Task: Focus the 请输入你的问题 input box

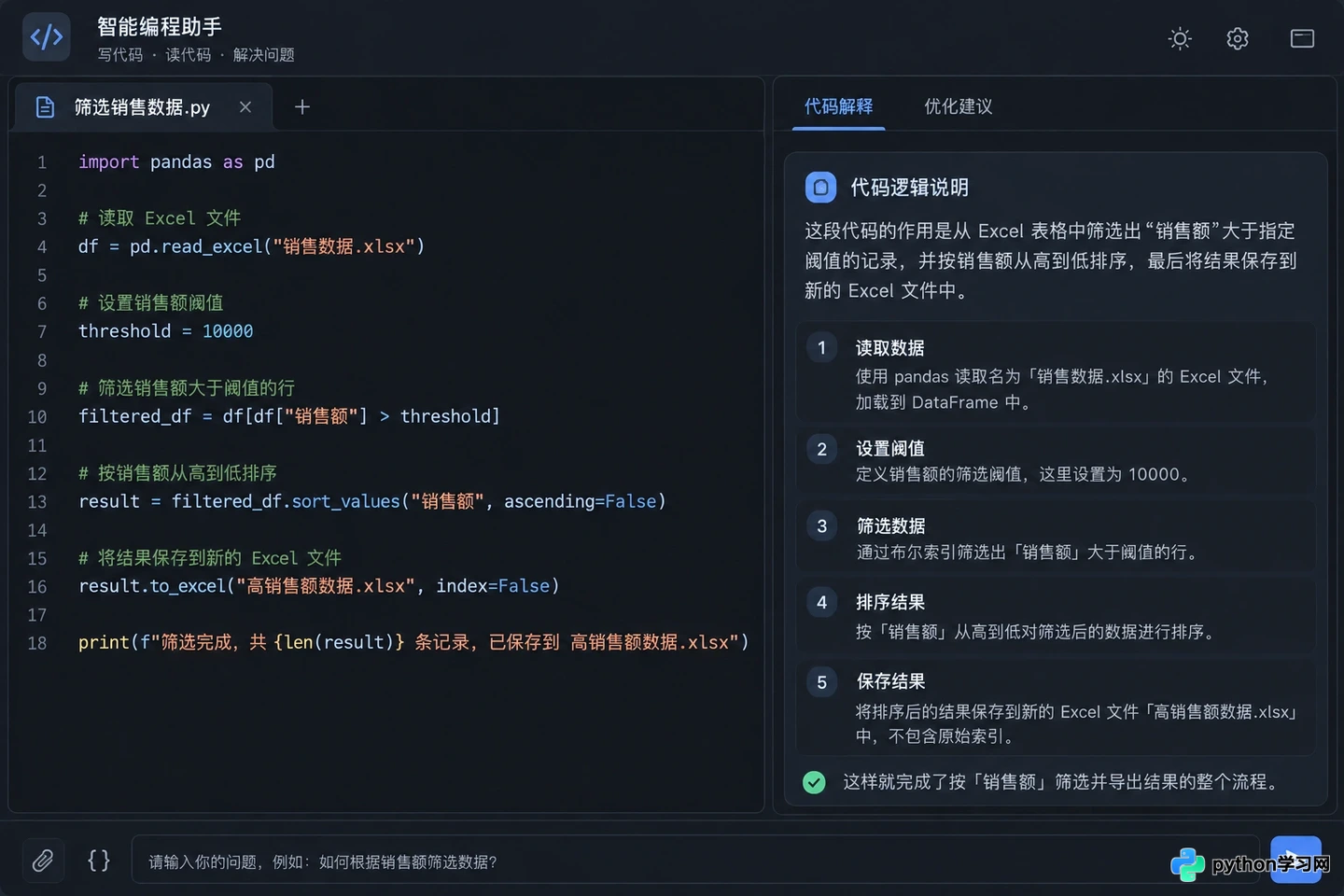Action: pos(695,860)
